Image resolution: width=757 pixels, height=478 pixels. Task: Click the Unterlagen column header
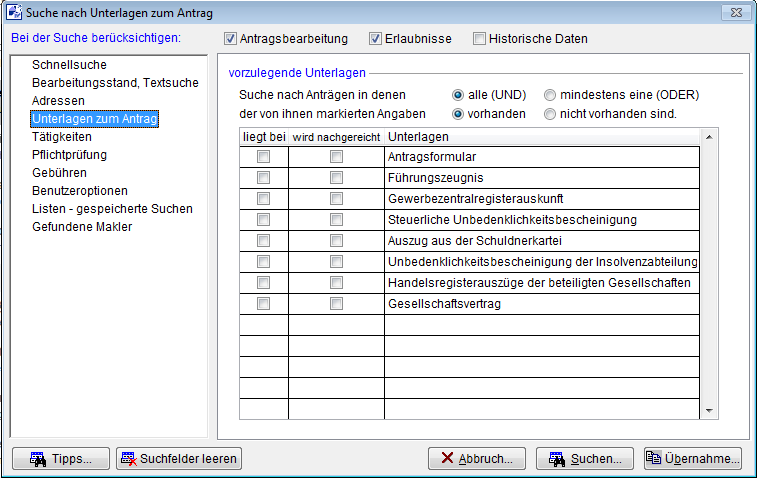click(540, 136)
